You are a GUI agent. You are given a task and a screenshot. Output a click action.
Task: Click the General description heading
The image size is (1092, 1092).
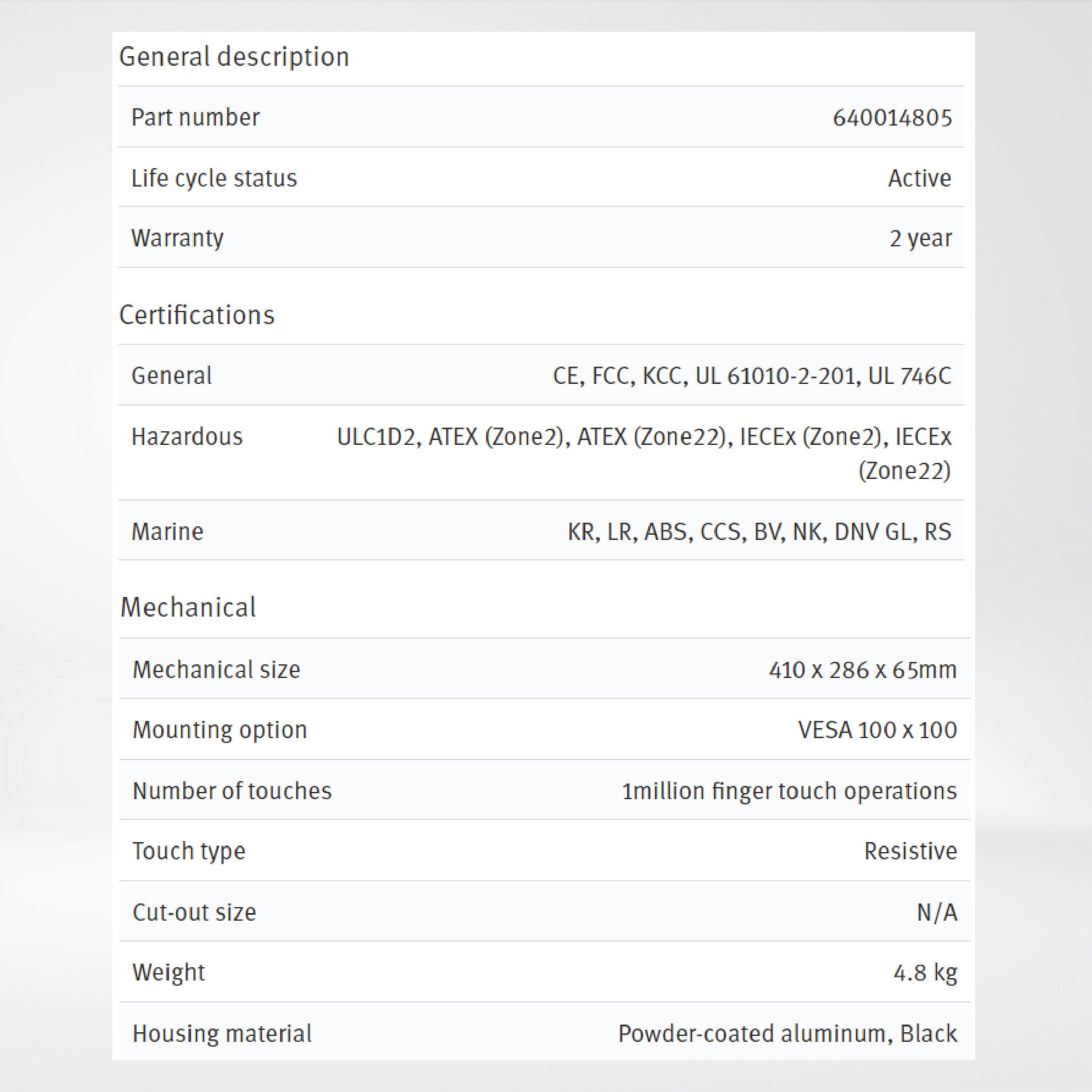[234, 57]
